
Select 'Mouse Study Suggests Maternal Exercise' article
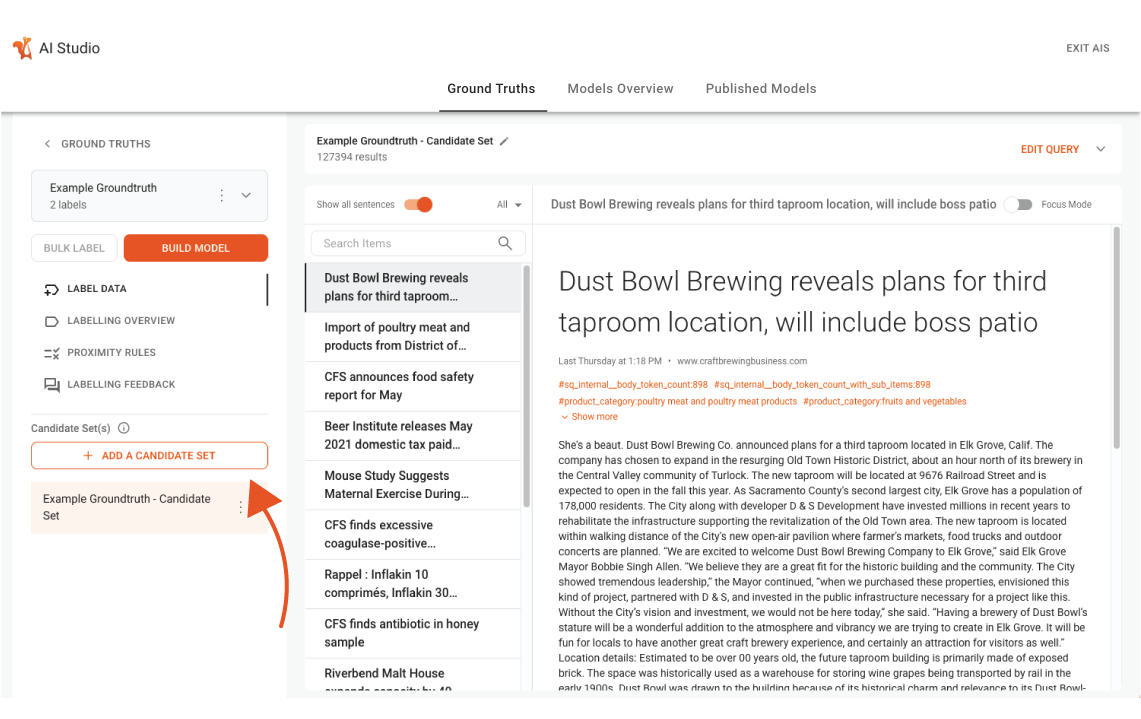coord(413,485)
